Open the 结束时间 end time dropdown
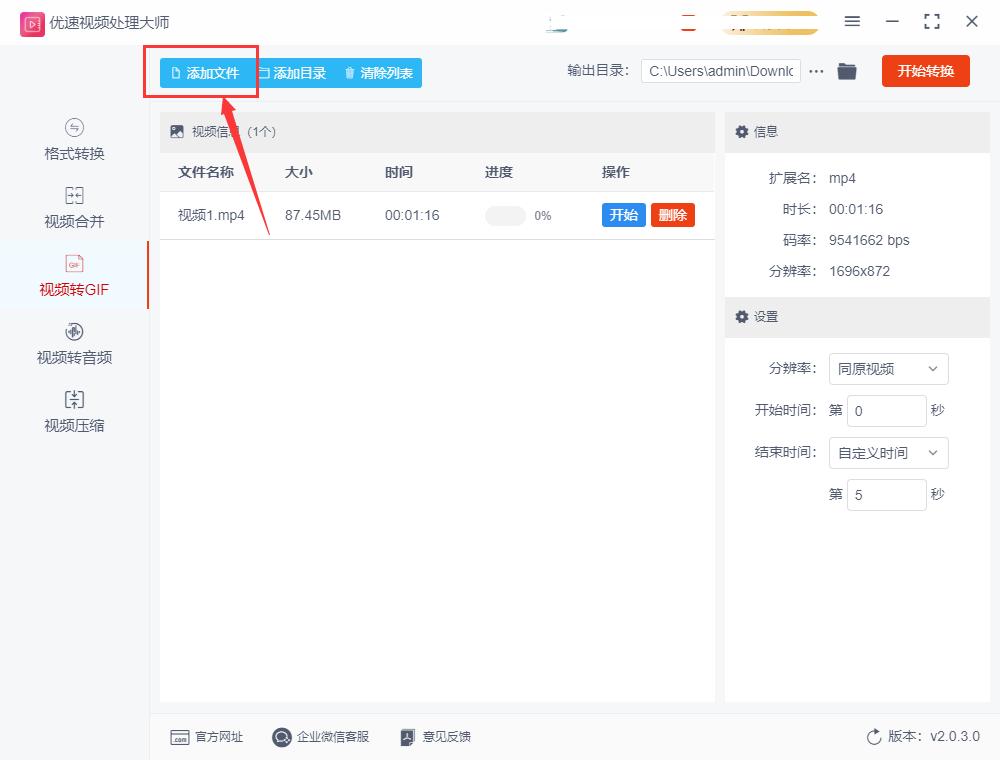The width and height of the screenshot is (1000, 760). click(x=888, y=453)
